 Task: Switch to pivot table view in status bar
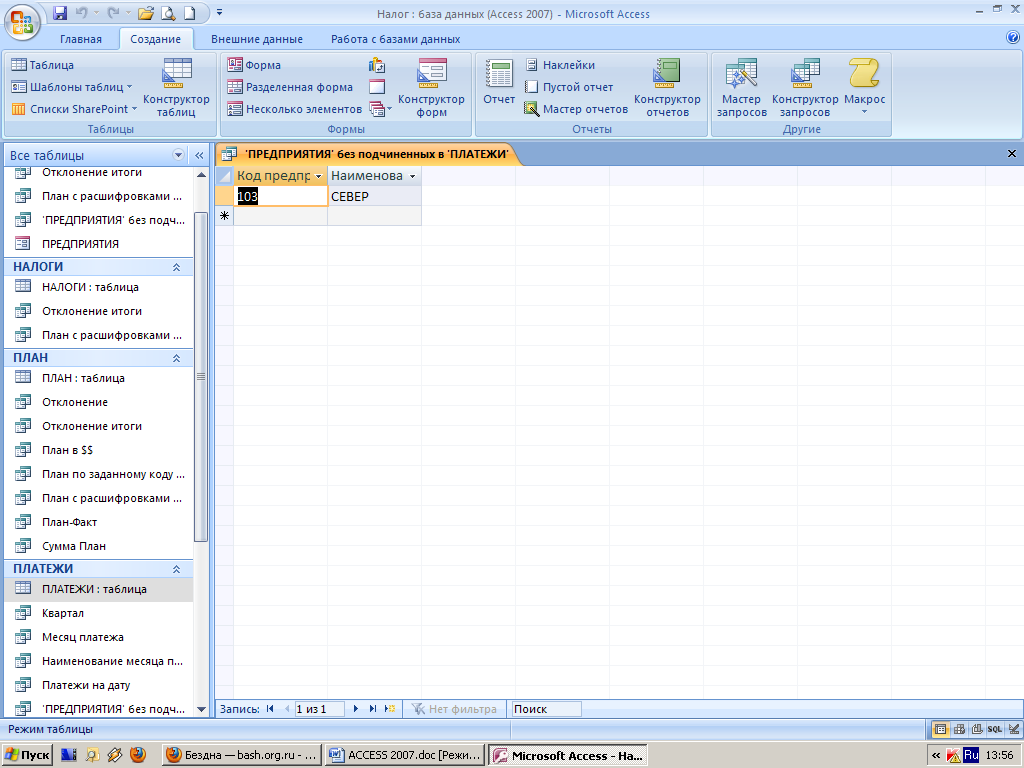pos(959,729)
